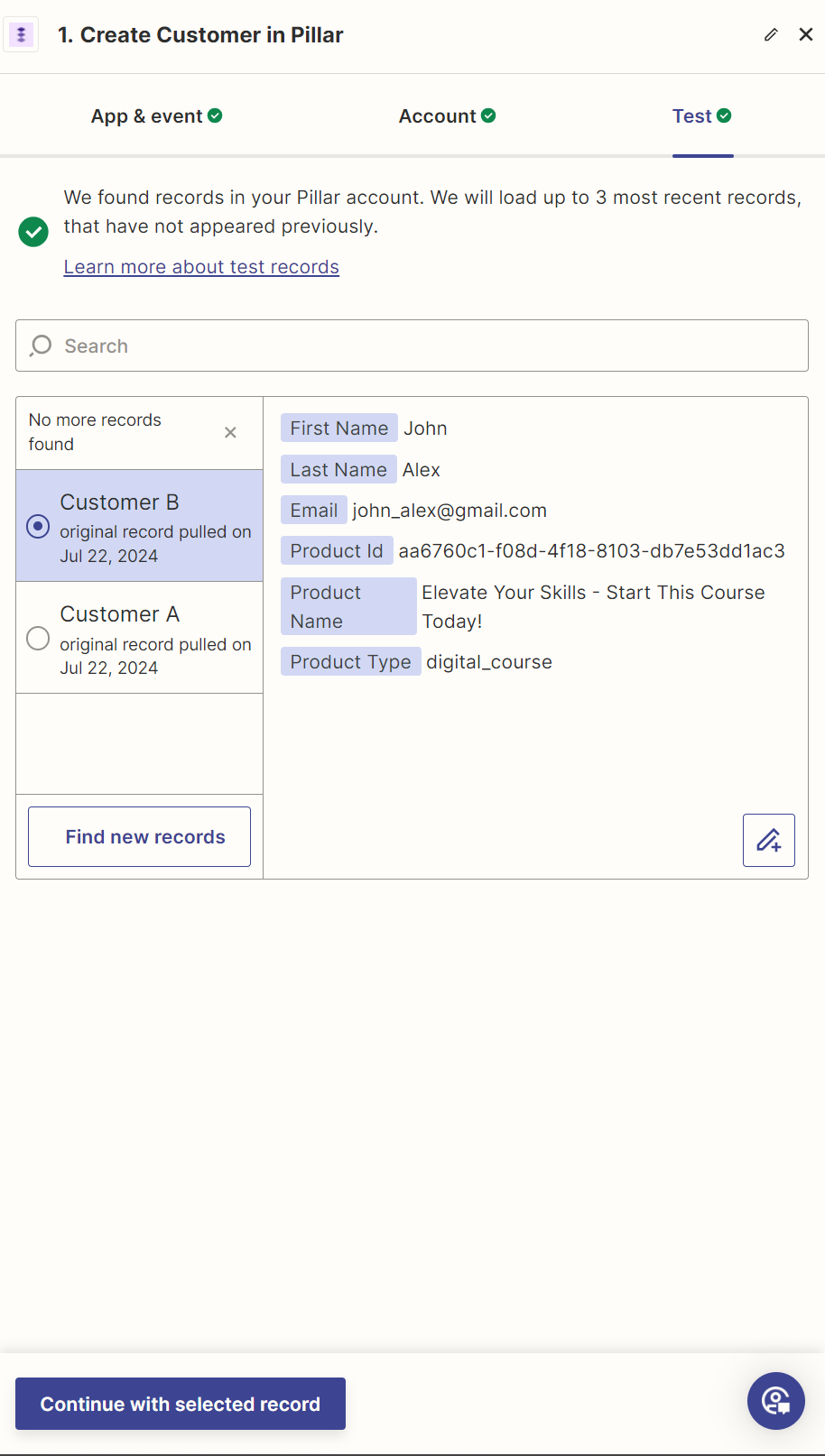
Task: Click the Product Type field label
Action: [350, 662]
